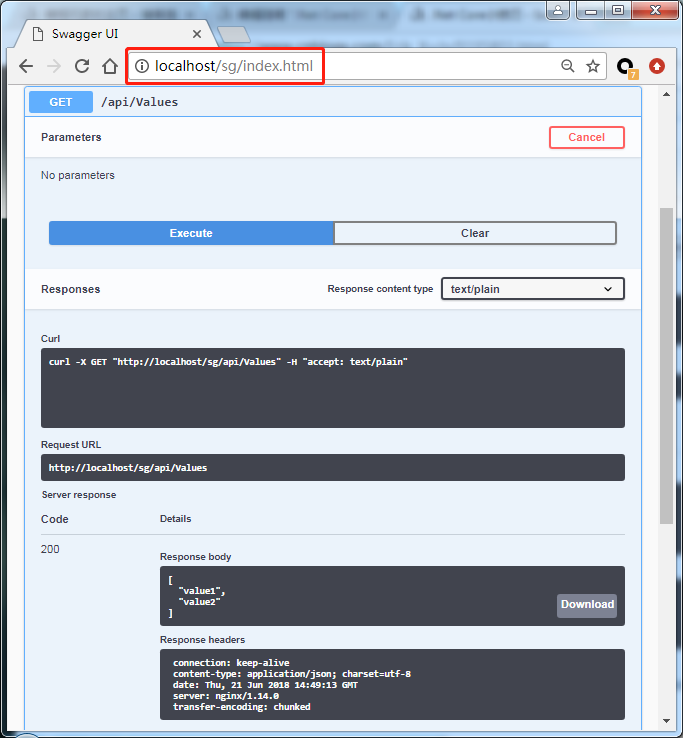683x738 pixels.
Task: Open the extension icon with orange 7 badge
Action: coord(627,67)
